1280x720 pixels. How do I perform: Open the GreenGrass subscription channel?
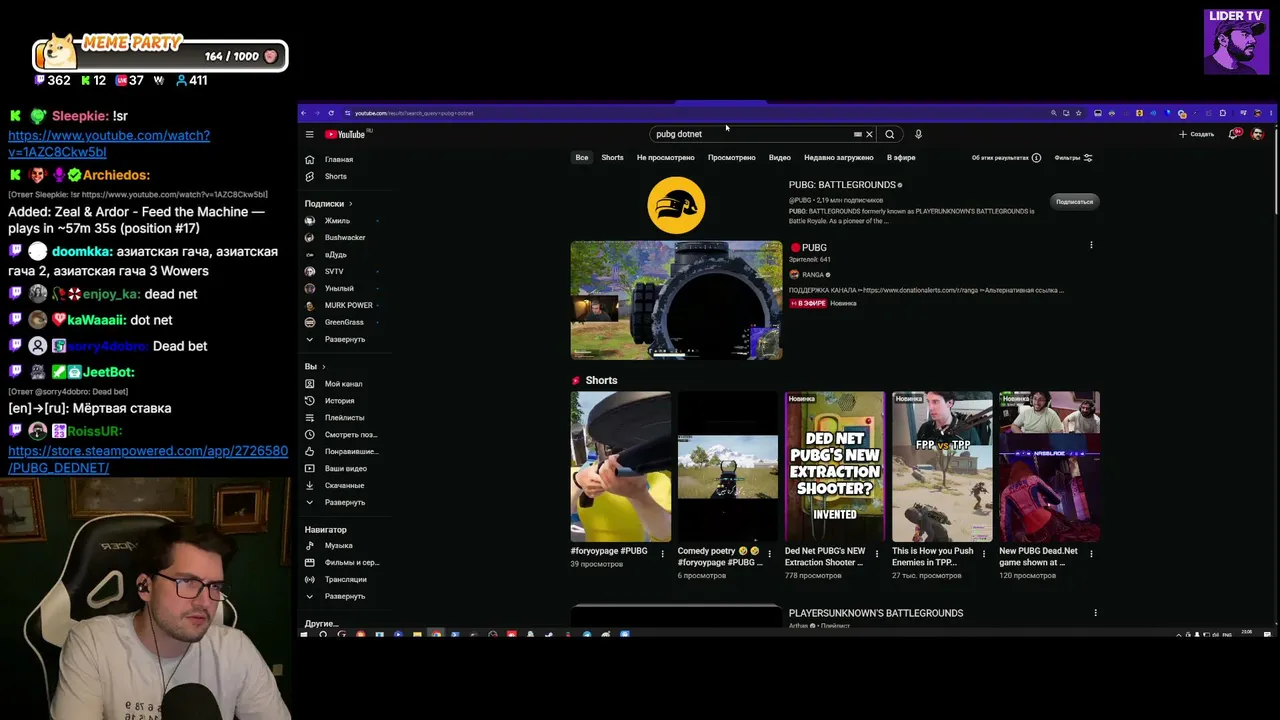tap(344, 323)
